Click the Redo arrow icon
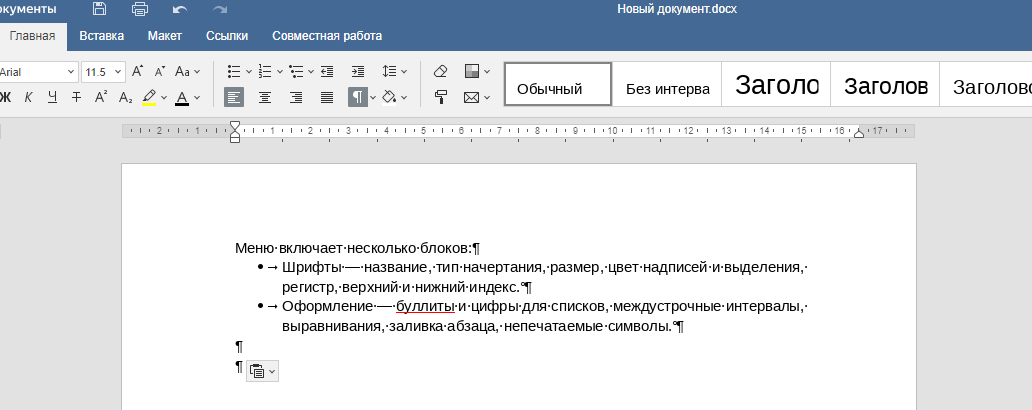This screenshot has width=1032, height=410. click(x=220, y=9)
